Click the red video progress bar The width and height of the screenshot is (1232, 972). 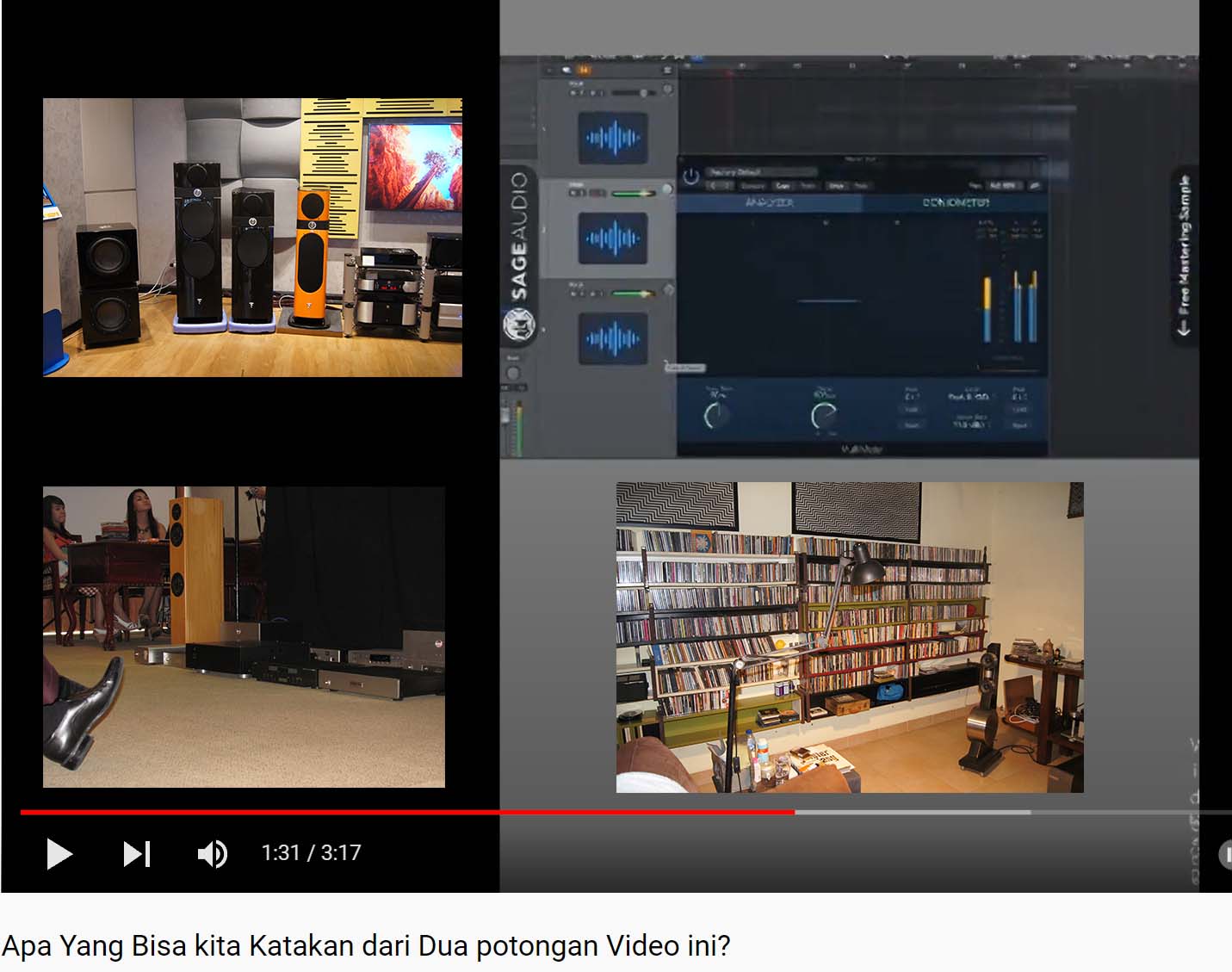pos(406,811)
